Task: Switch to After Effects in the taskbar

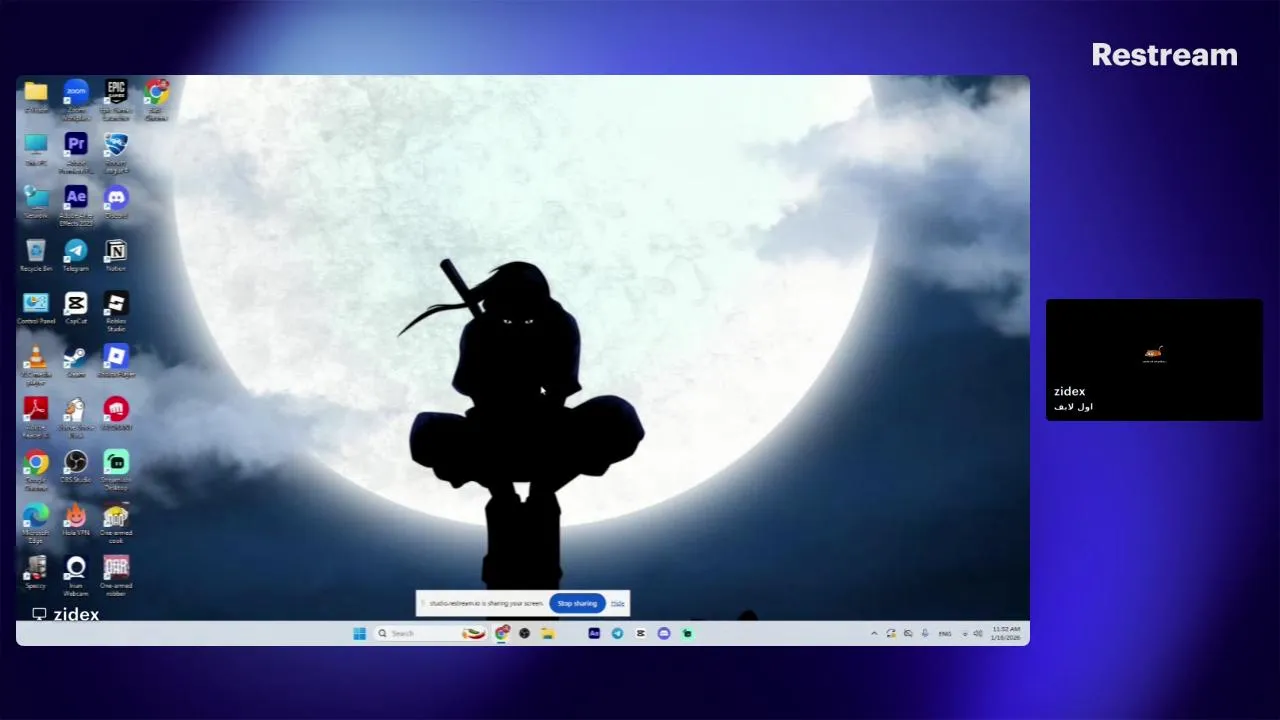Action: pyautogui.click(x=594, y=633)
